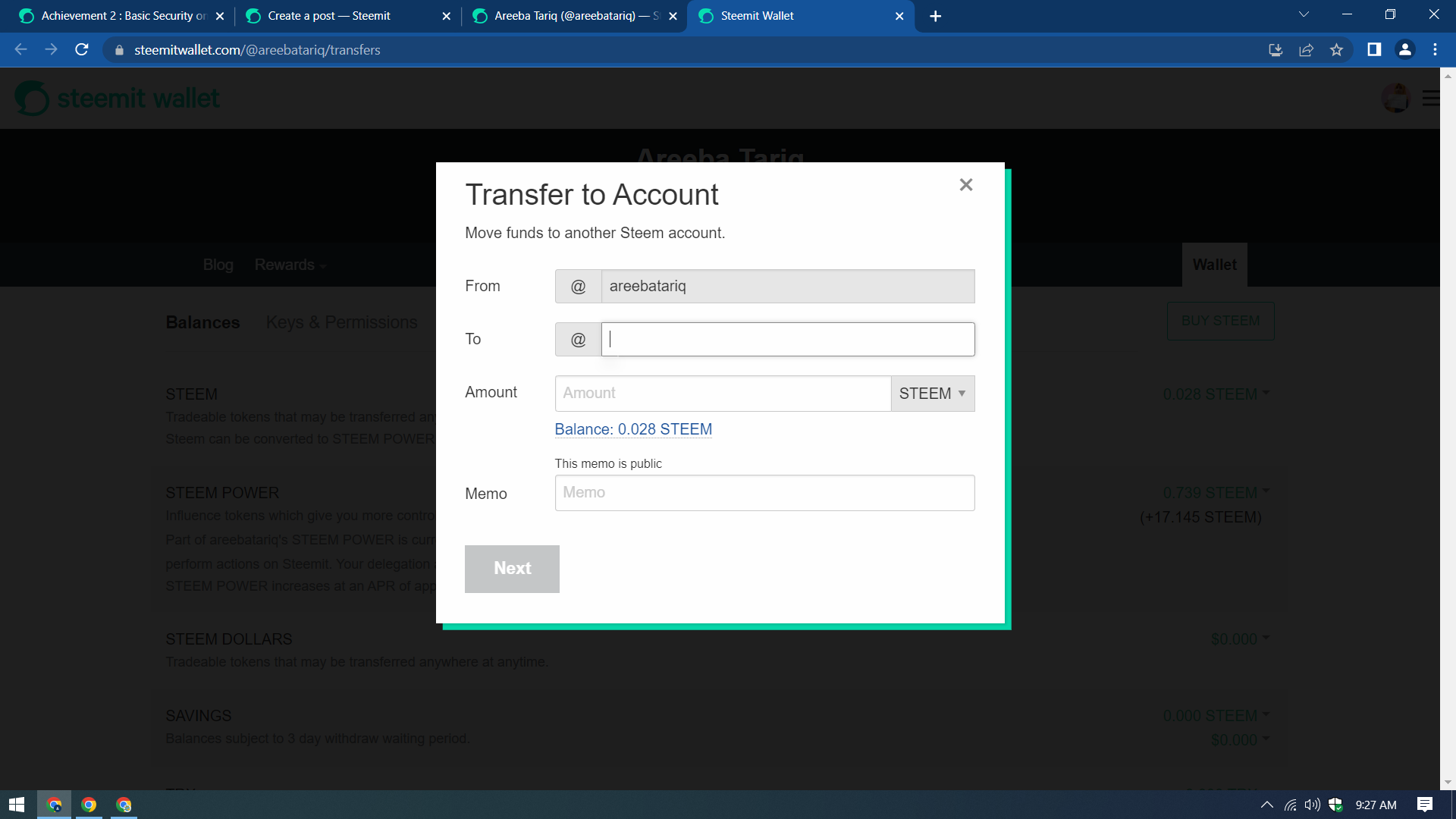1456x819 pixels.
Task: Expand the 0.028 STEEM balance dropdown
Action: coord(1216,394)
